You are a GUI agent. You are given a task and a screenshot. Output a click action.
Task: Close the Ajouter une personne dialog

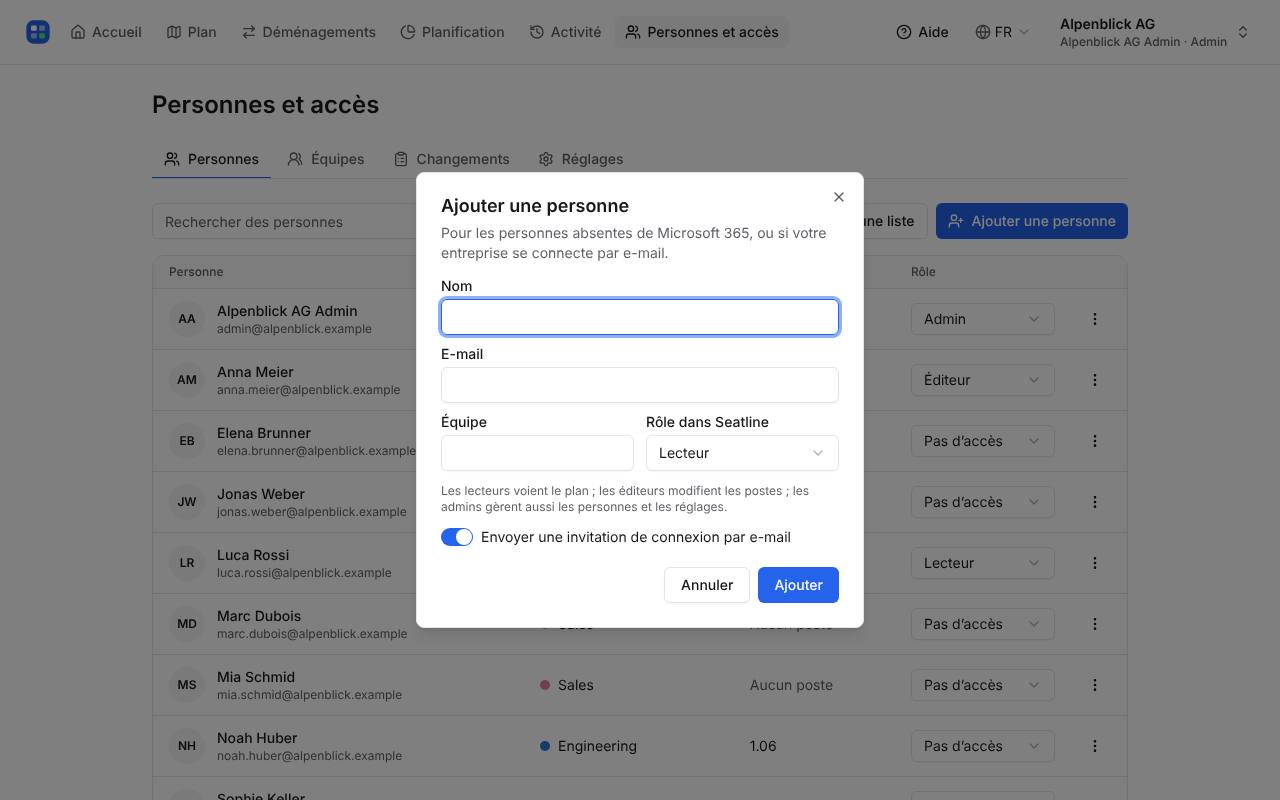pos(839,197)
